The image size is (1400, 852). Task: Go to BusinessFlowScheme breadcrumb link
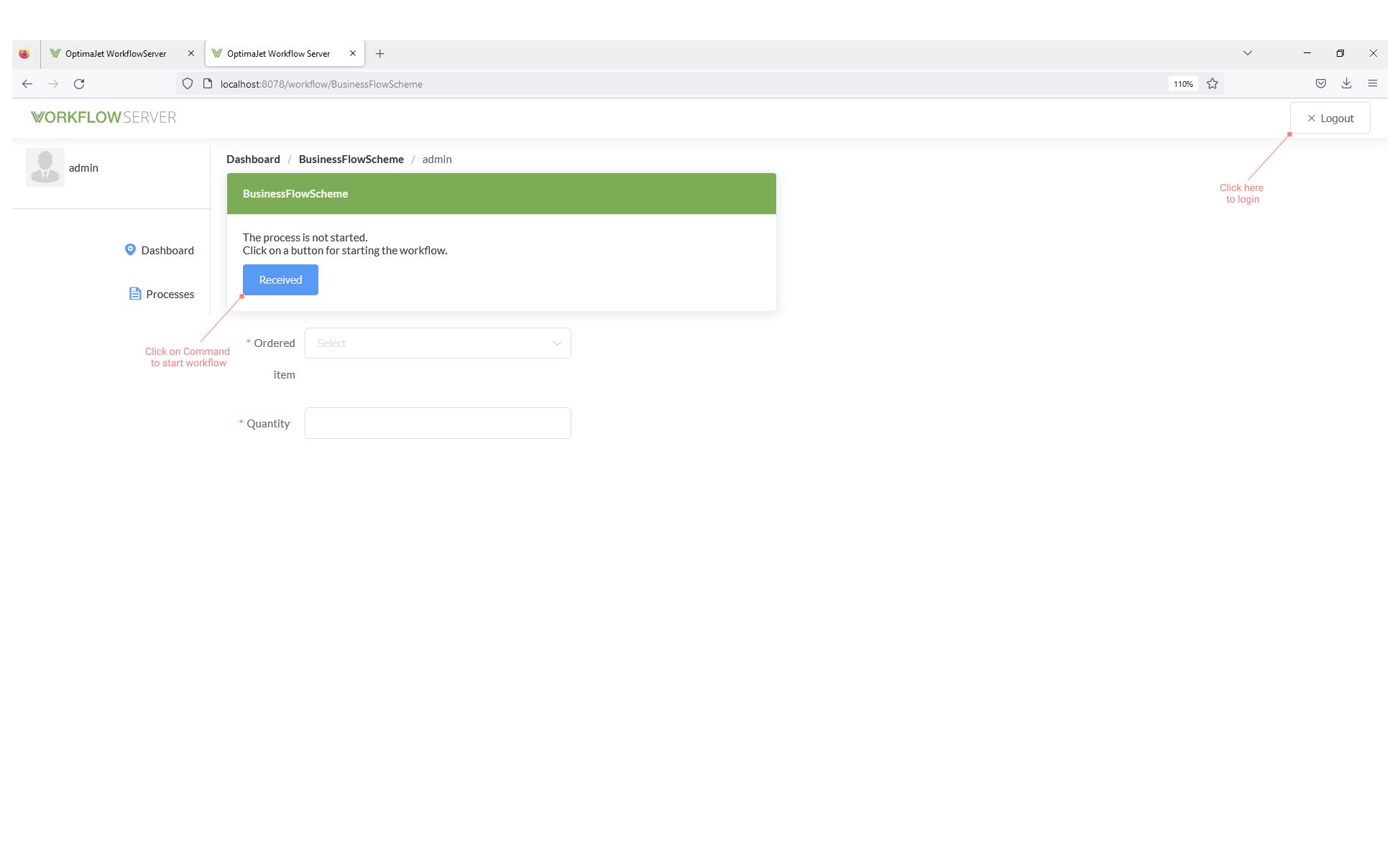point(351,159)
